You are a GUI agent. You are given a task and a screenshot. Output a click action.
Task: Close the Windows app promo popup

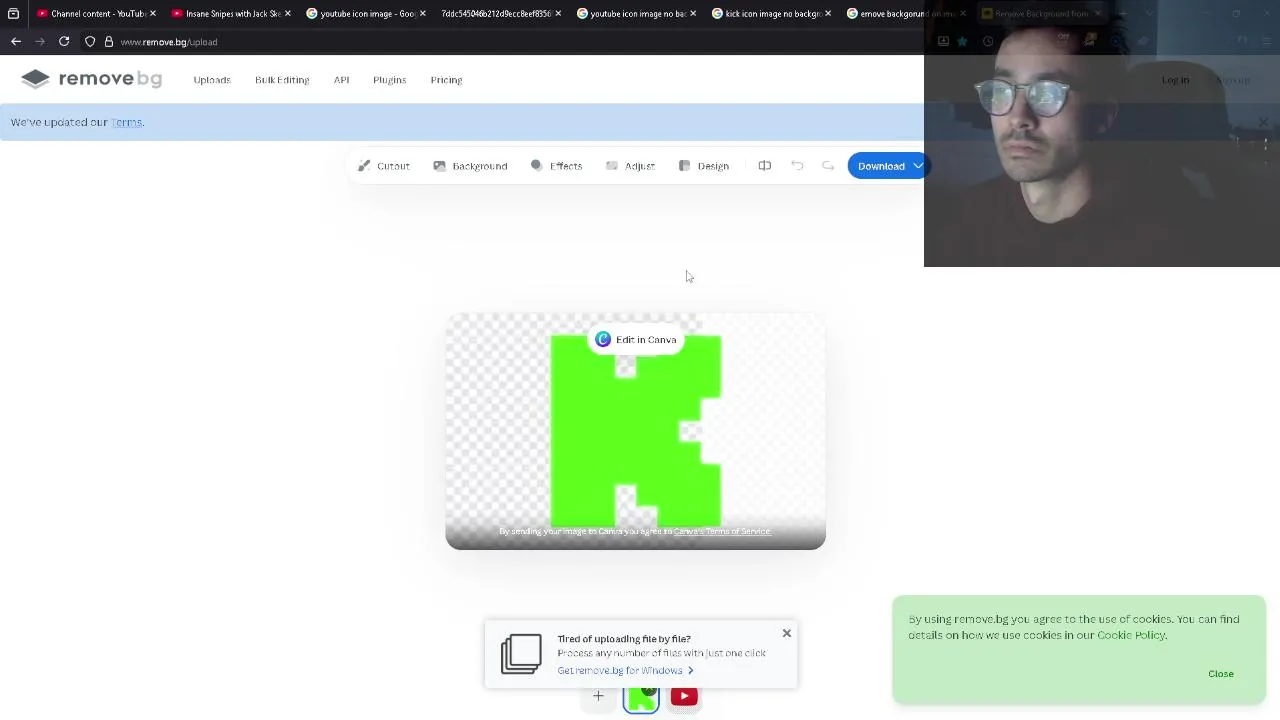(x=787, y=633)
